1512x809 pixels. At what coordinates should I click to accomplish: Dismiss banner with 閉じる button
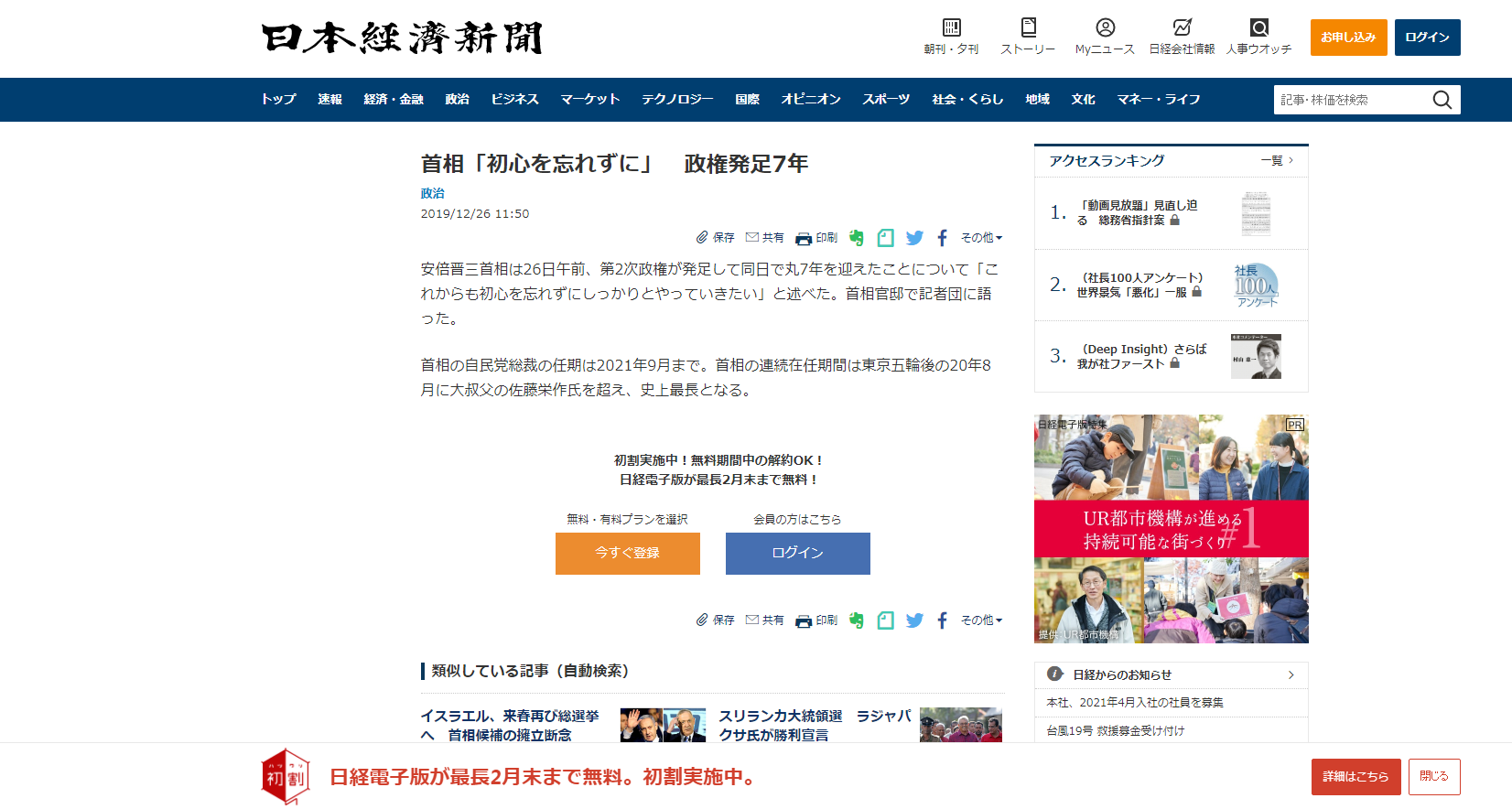tap(1434, 777)
